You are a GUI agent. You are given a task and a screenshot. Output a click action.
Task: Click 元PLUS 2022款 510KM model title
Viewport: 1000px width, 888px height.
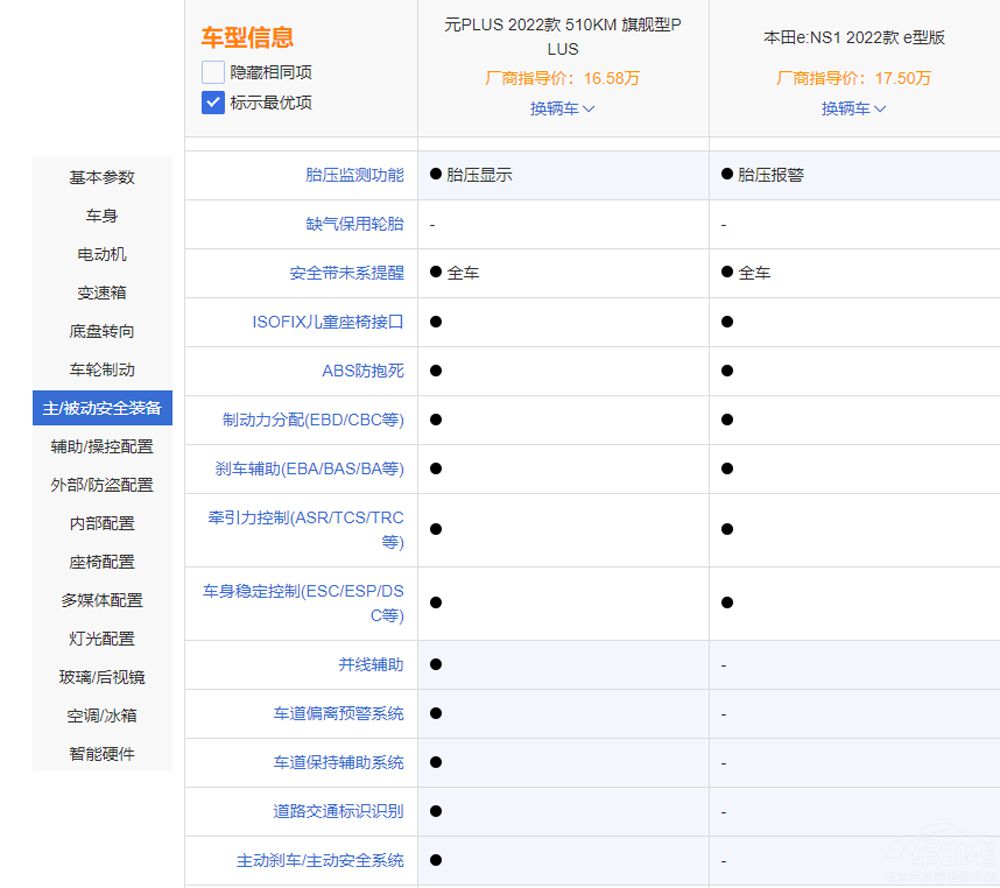pos(562,37)
